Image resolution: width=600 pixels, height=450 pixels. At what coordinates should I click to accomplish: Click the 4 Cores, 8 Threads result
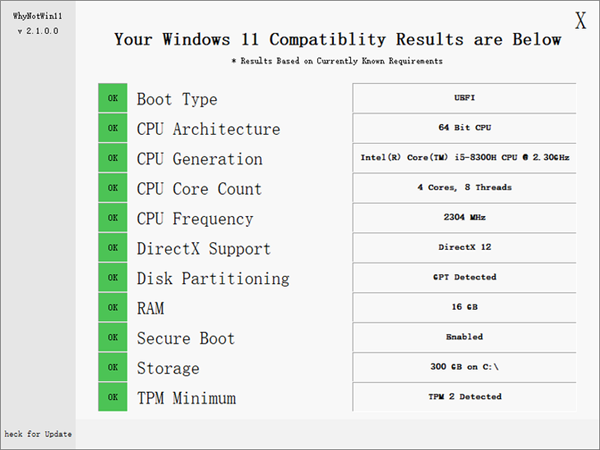464,188
